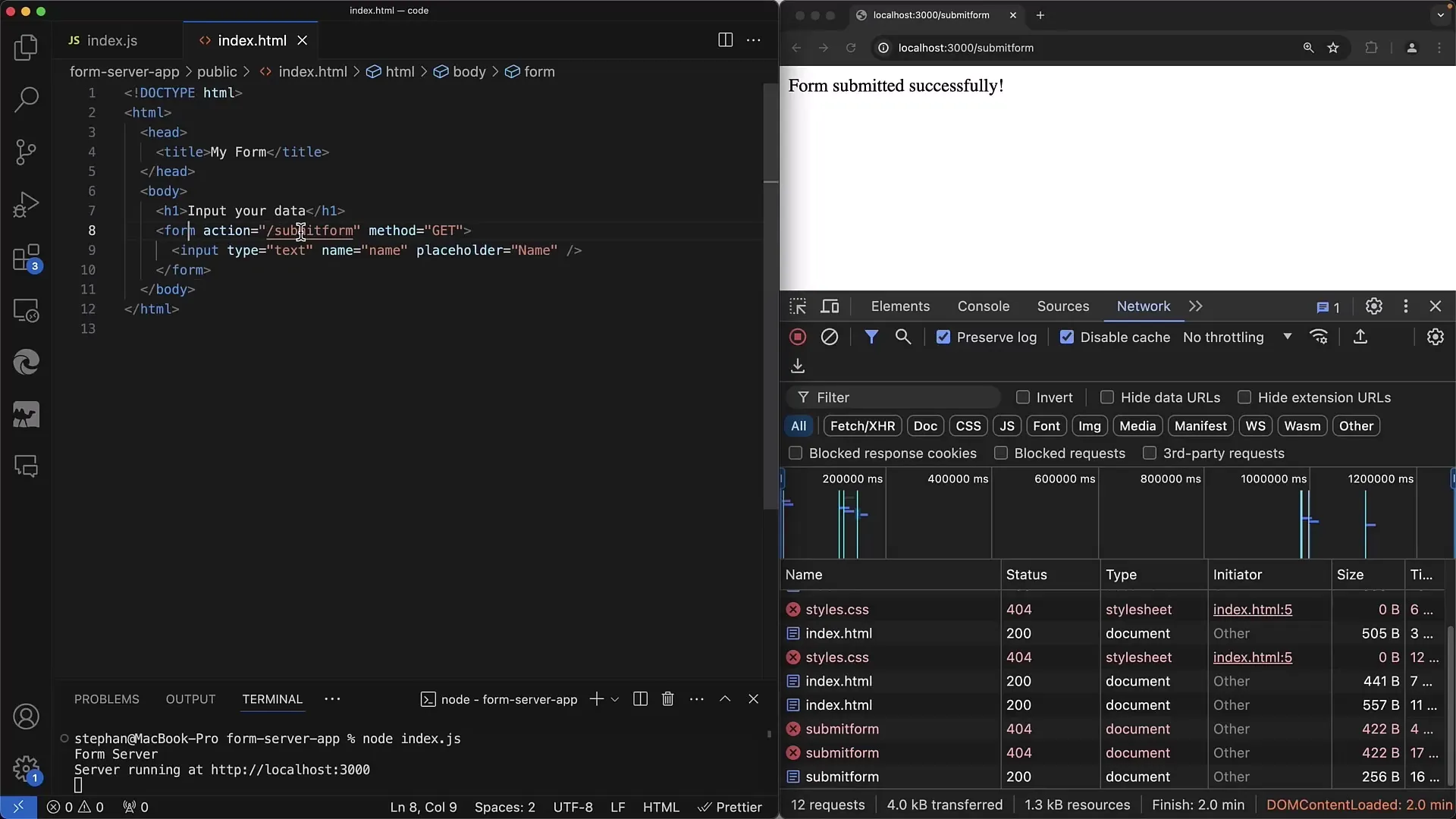
Task: Click the Console tab in DevTools
Action: click(983, 306)
